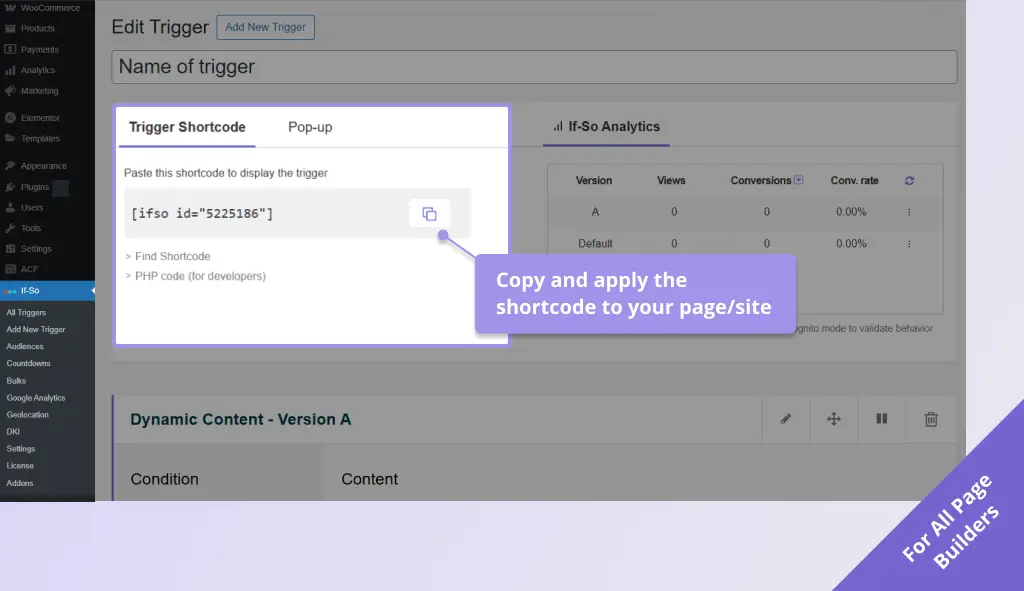Refresh the analytics table stats

tap(909, 181)
